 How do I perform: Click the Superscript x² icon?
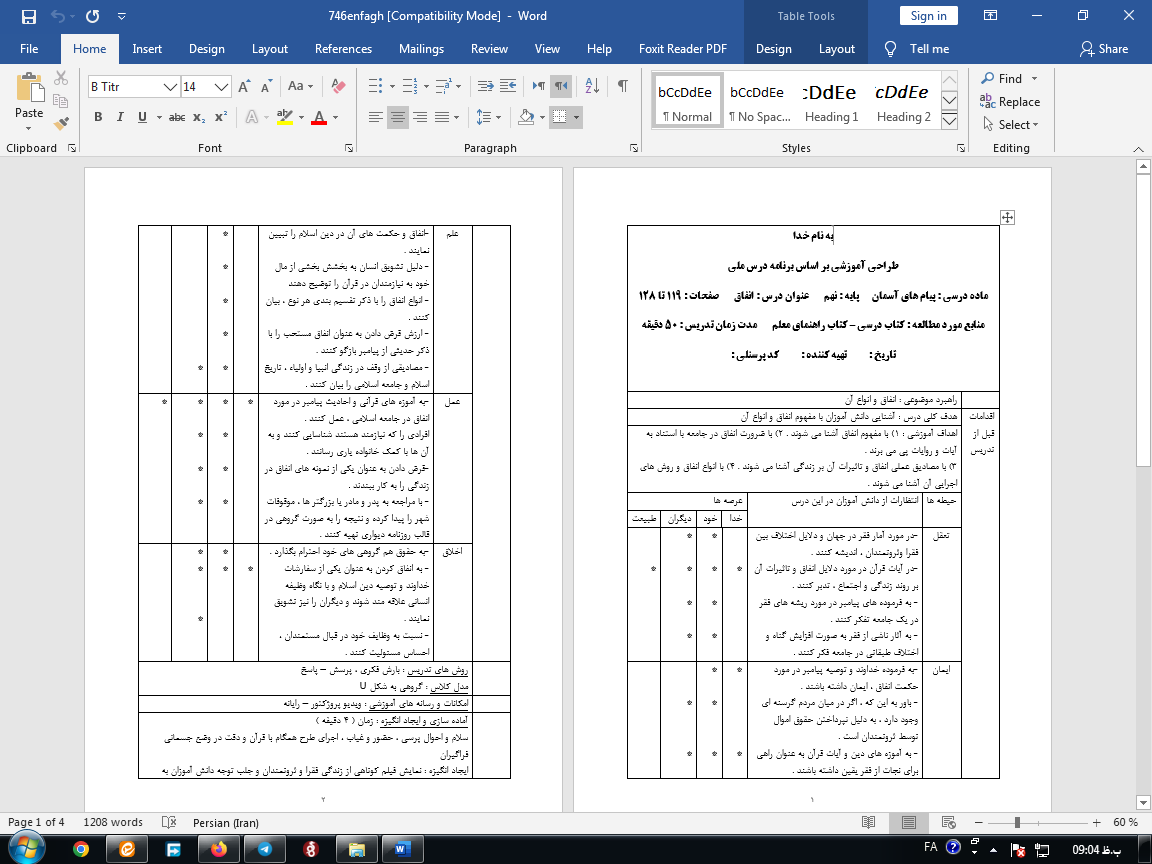[221, 117]
